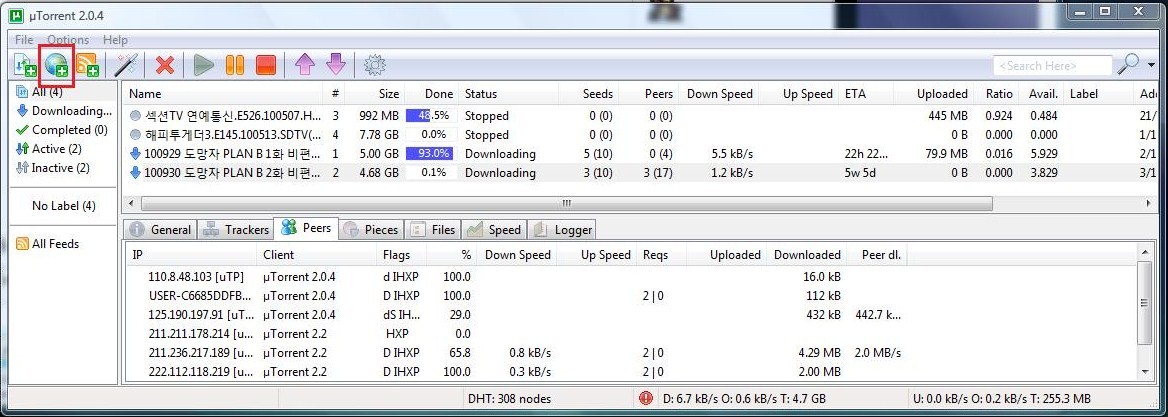Image resolution: width=1168 pixels, height=417 pixels.
Task: Click torrent list scroll right arrow
Action: pyautogui.click(x=1149, y=203)
